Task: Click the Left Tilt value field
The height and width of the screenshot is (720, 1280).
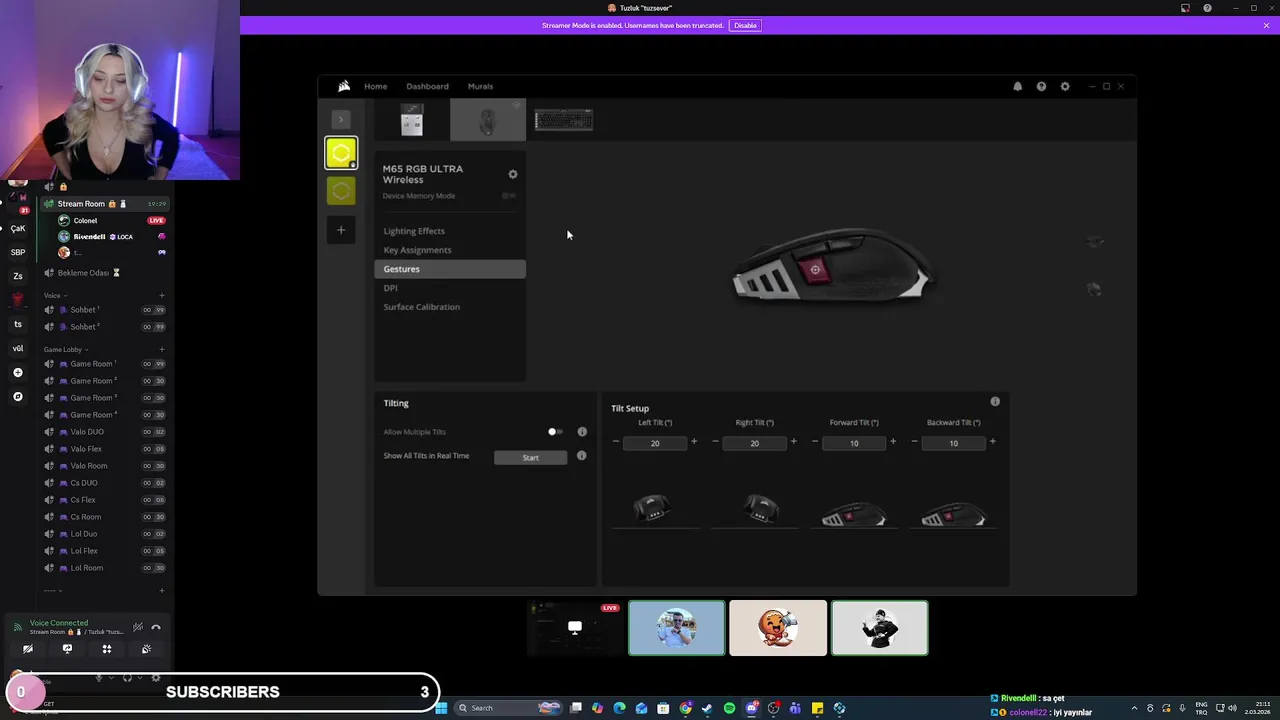Action: coord(655,443)
